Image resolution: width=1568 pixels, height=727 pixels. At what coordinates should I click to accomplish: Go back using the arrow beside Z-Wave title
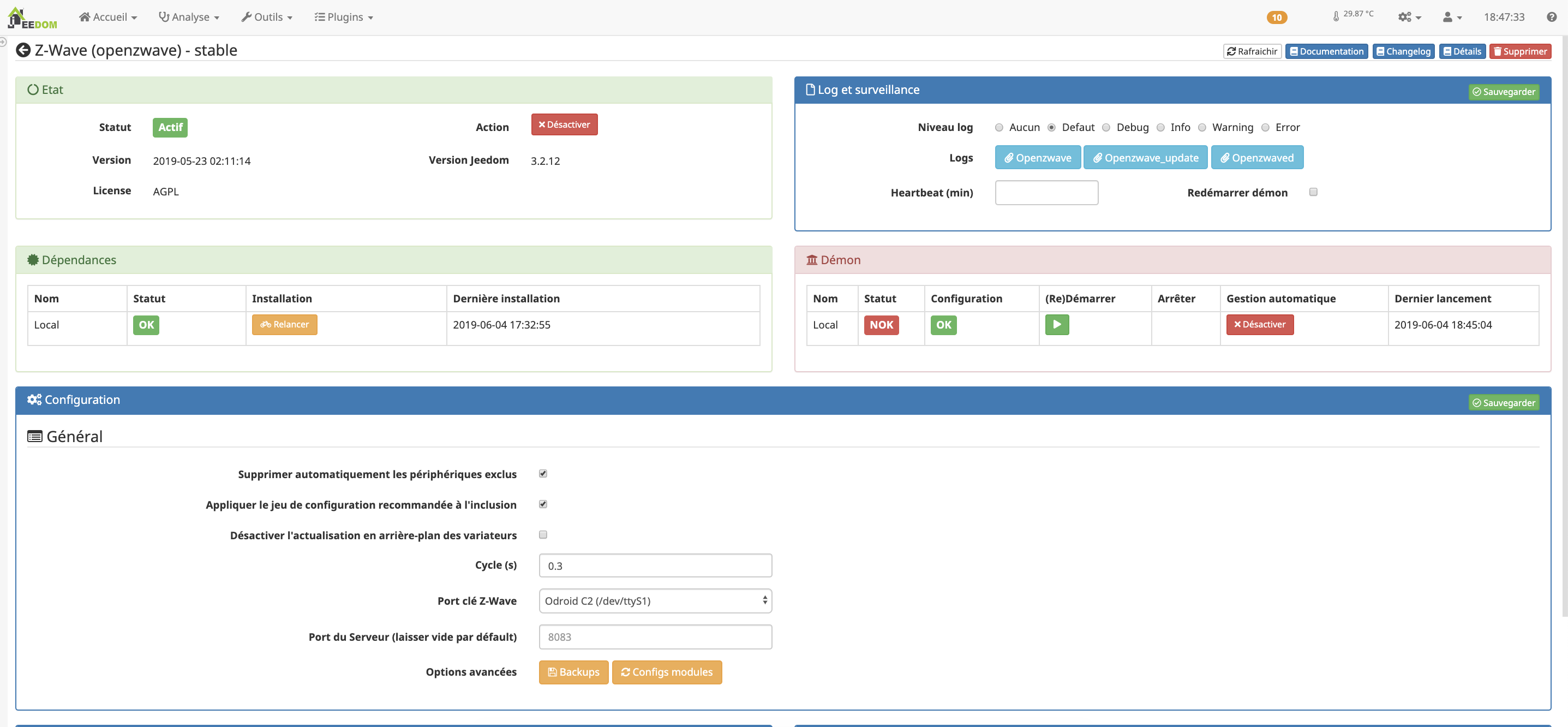[23, 50]
